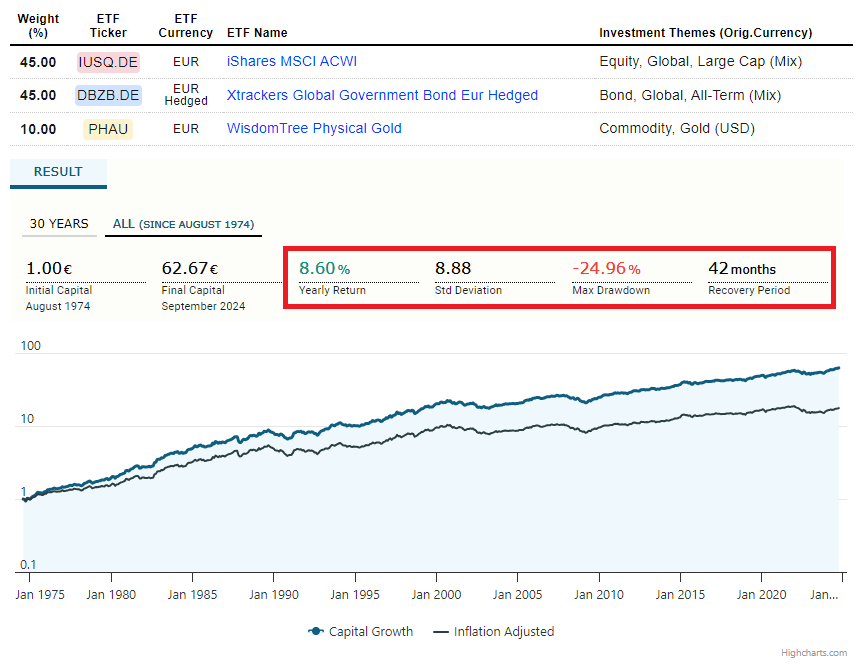Click the 8.60% Yearly Return value
This screenshot has height=665, width=864.
[x=325, y=268]
